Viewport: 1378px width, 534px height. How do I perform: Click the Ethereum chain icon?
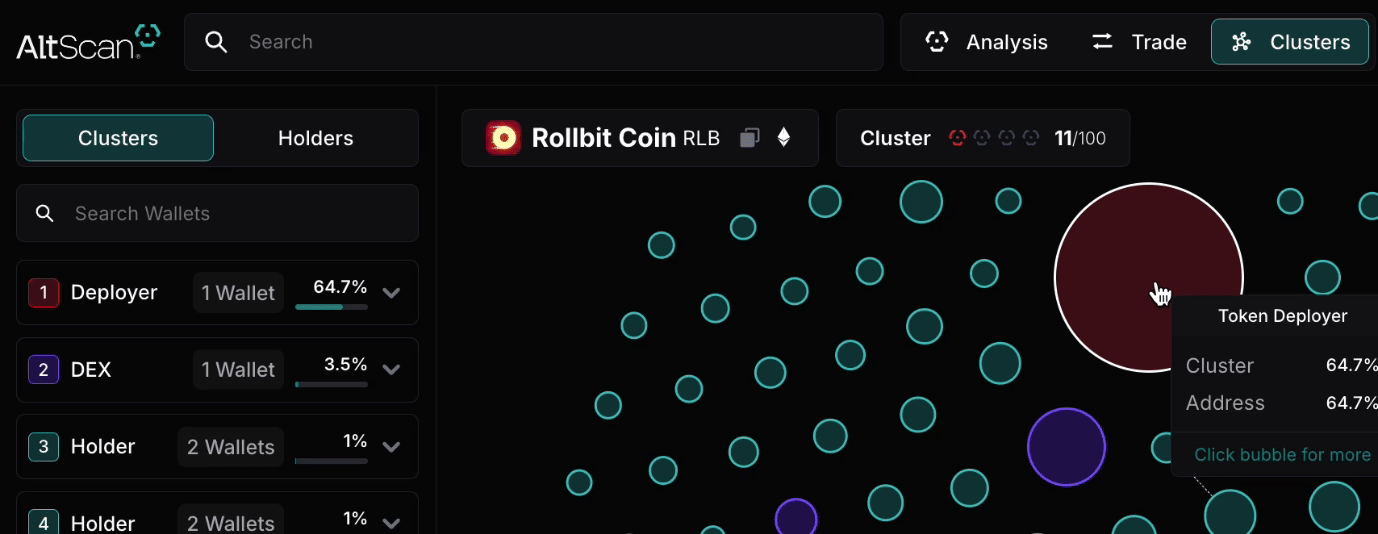(x=784, y=138)
